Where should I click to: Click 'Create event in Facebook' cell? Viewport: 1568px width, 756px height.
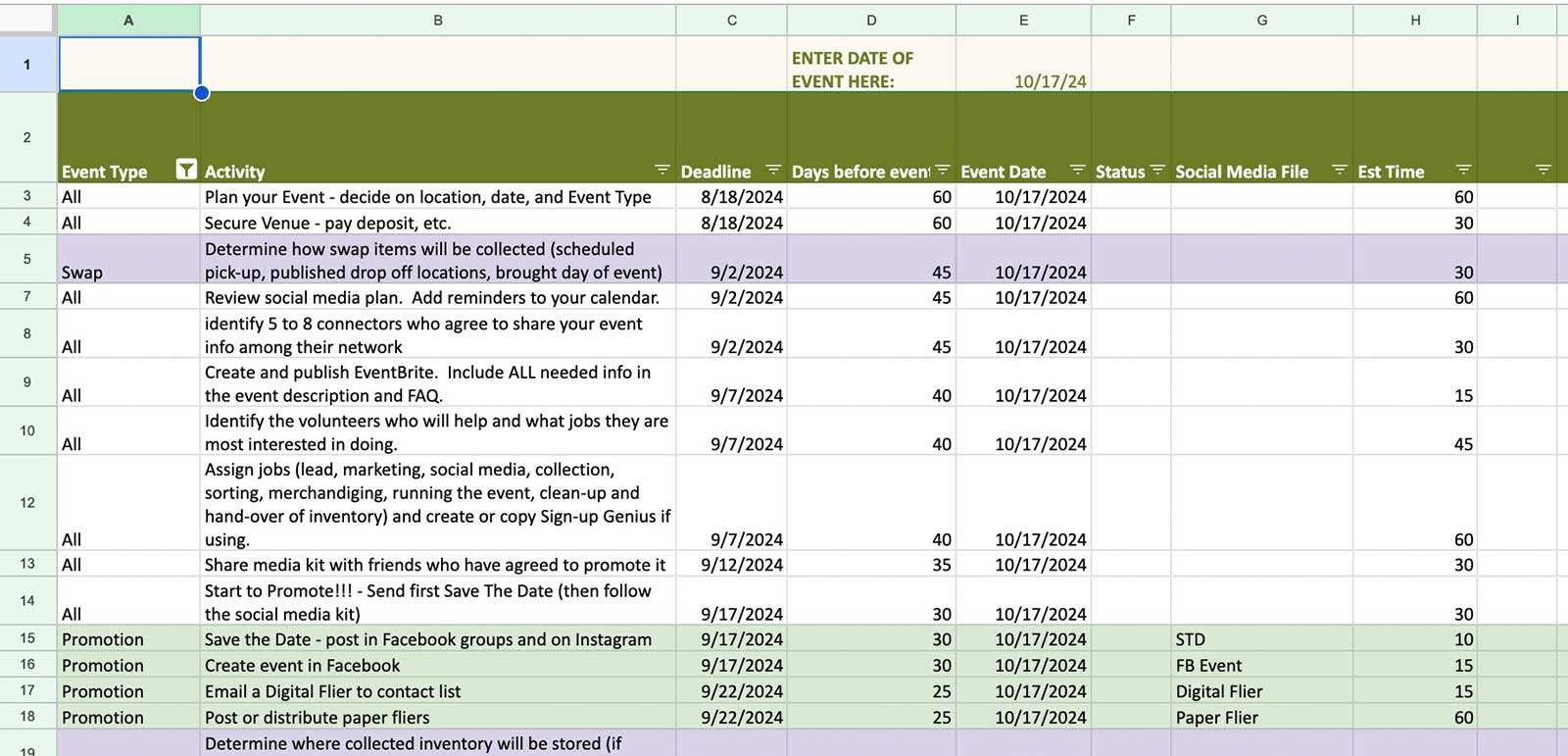(x=438, y=665)
